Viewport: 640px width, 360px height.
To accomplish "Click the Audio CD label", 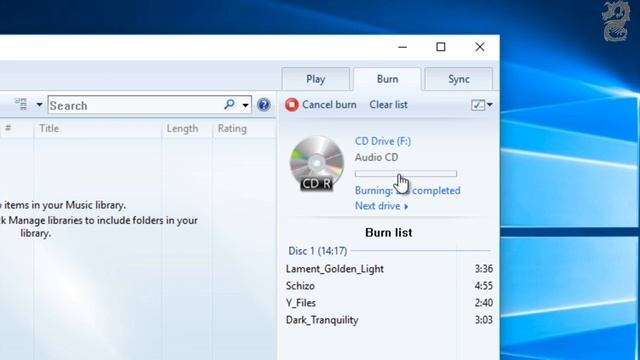I will [376, 158].
